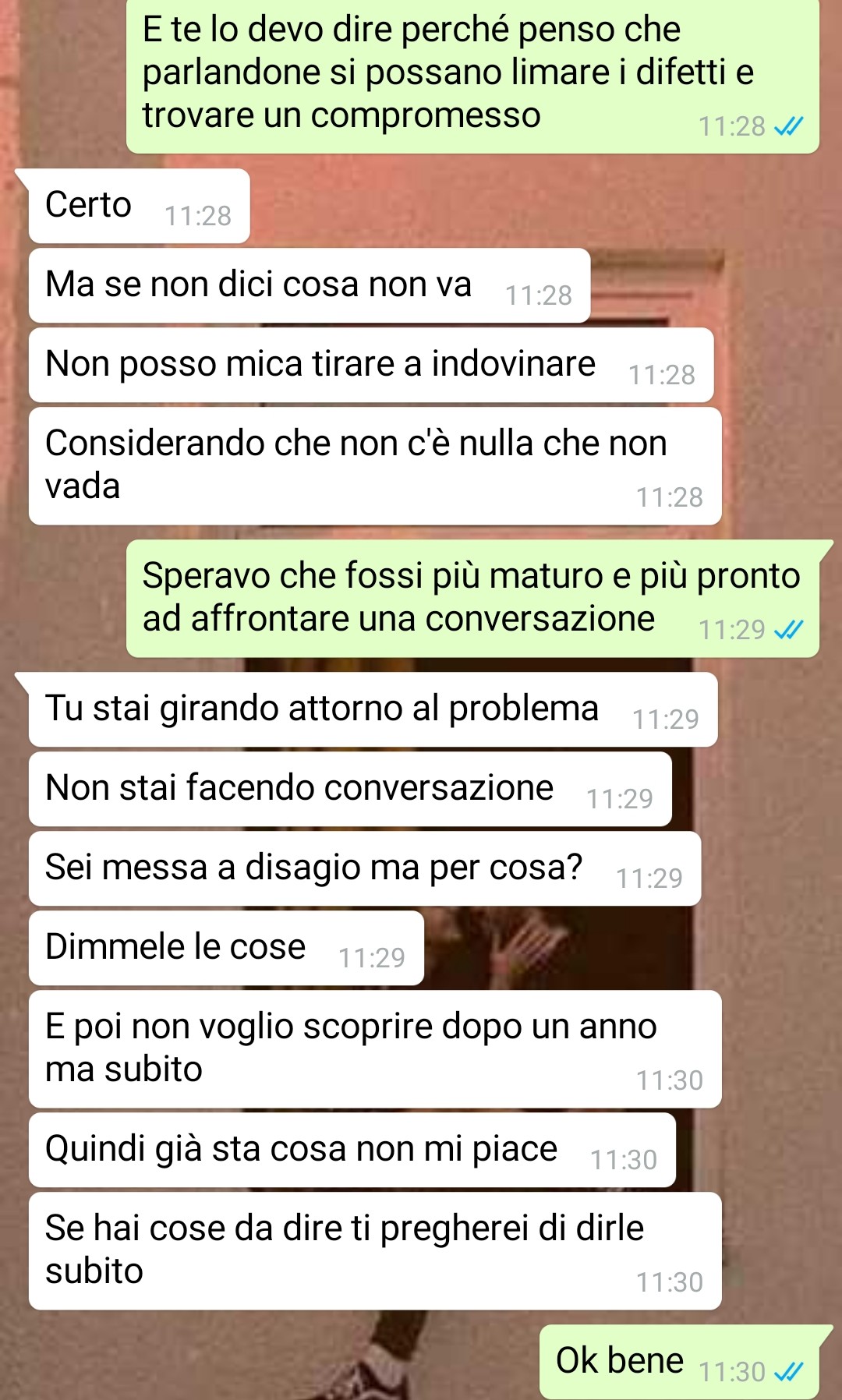842x1400 pixels.
Task: Select message 'E poi non voglio scoprire dopo un anno'
Action: (x=375, y=1048)
